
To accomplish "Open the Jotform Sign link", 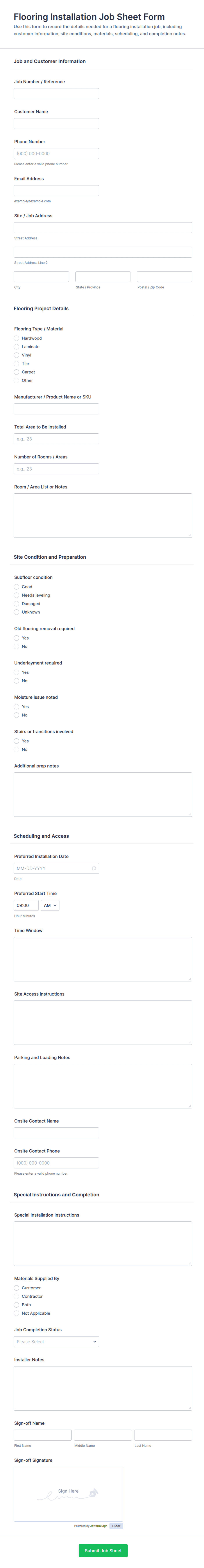I will (99, 1525).
